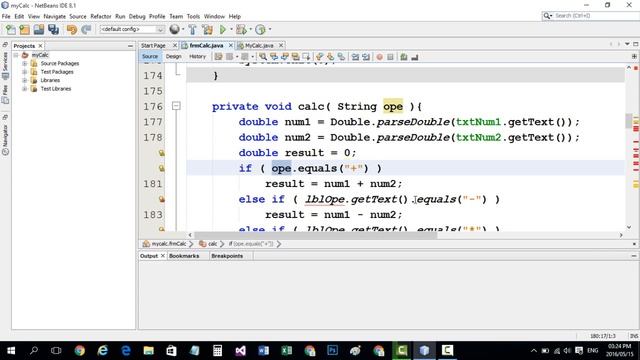Click the lightbulb hint on line 179
Viewport: 640px width, 360px height.
pos(162,153)
